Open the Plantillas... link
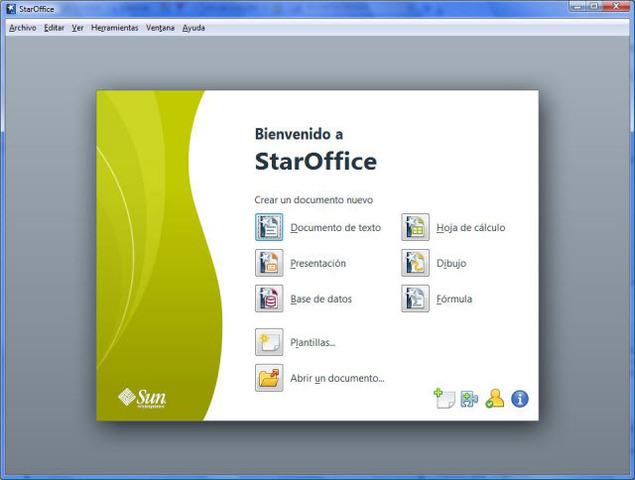The height and width of the screenshot is (480, 635). pyautogui.click(x=313, y=342)
